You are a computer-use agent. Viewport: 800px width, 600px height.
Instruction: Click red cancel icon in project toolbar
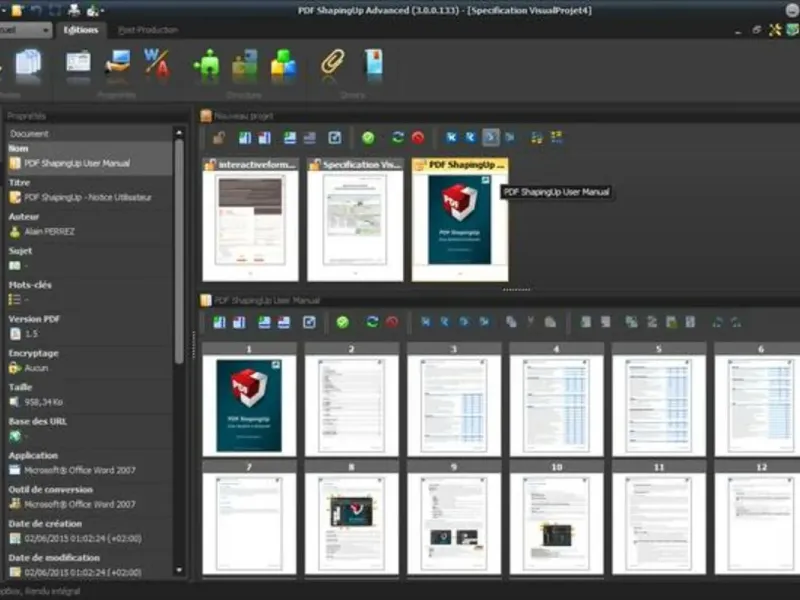[418, 138]
